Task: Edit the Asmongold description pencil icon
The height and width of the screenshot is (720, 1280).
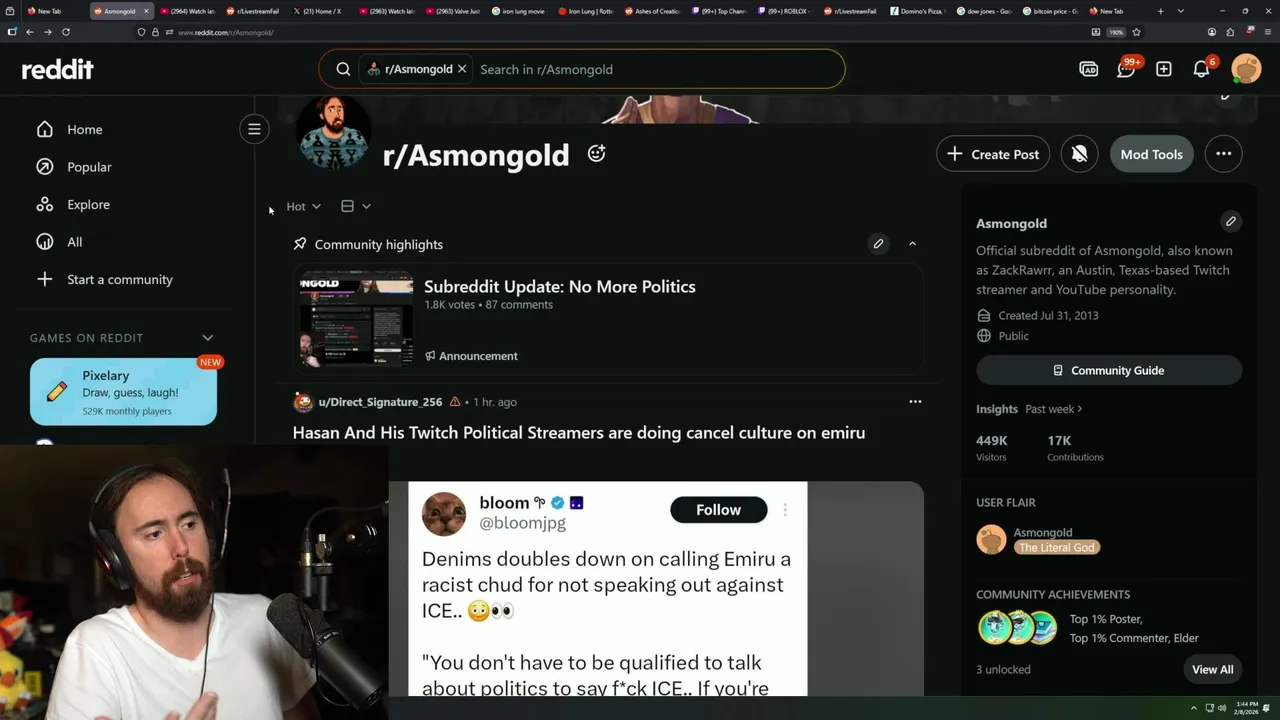Action: tap(1231, 221)
